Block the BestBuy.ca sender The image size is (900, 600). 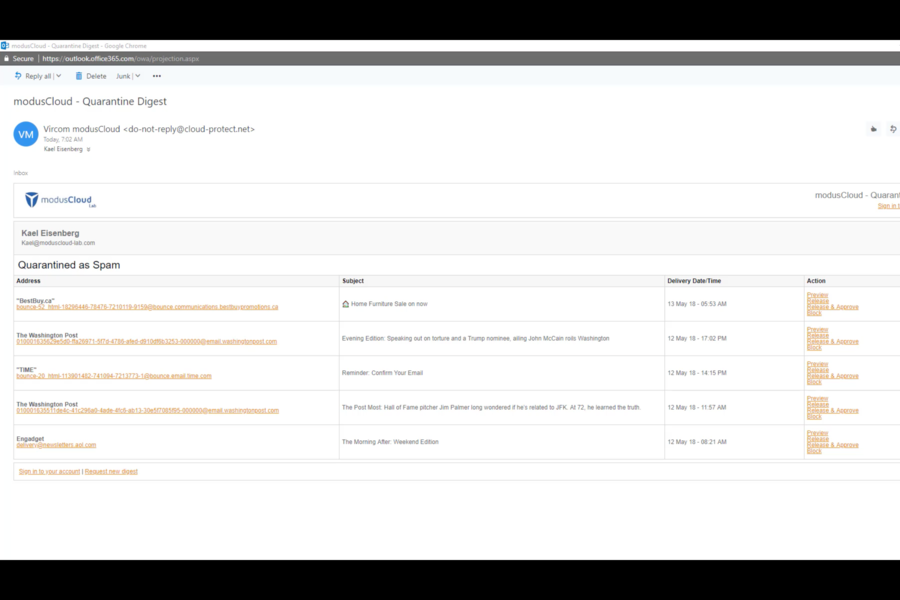(814, 313)
